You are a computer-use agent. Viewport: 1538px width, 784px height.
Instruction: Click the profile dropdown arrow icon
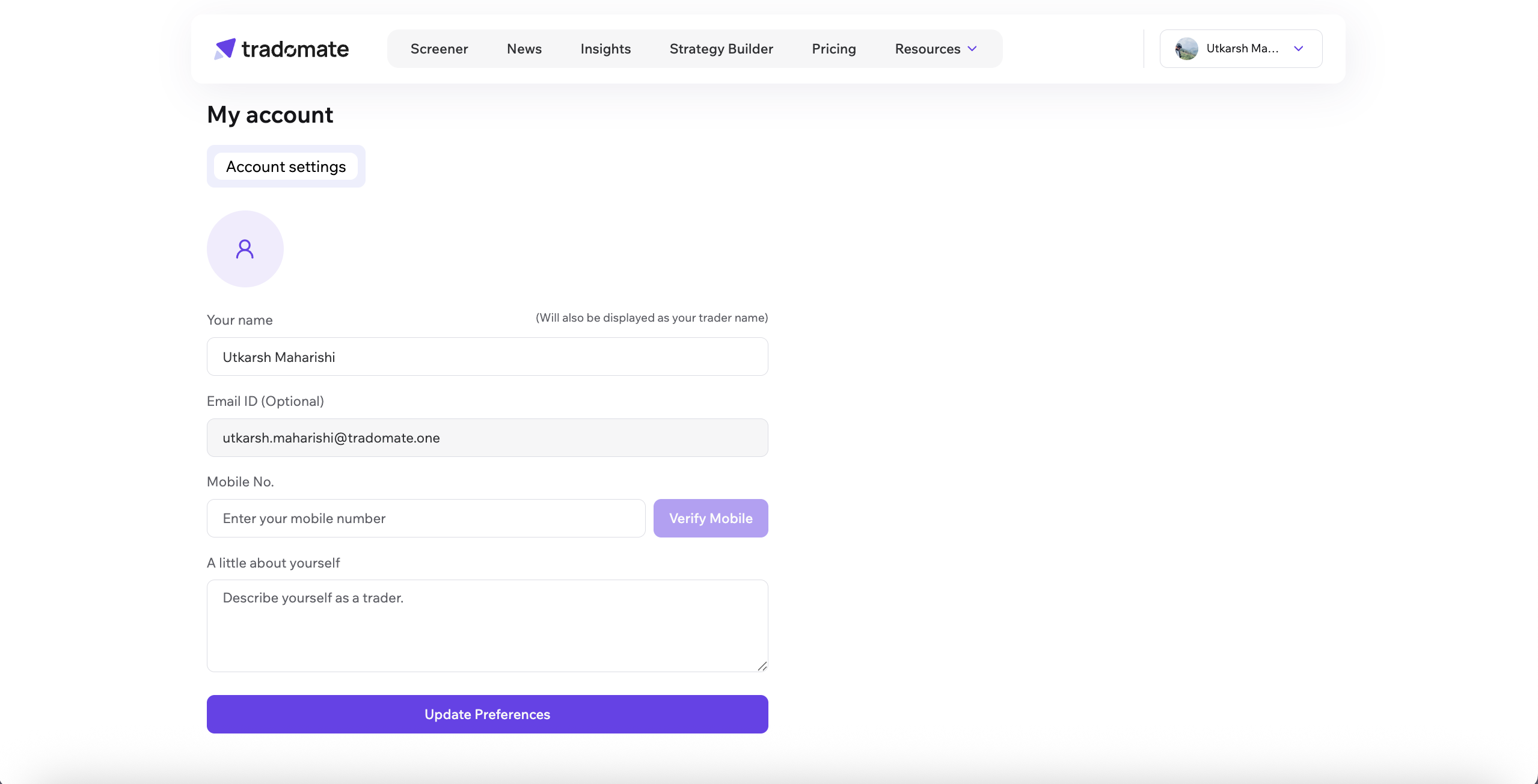pyautogui.click(x=1298, y=49)
